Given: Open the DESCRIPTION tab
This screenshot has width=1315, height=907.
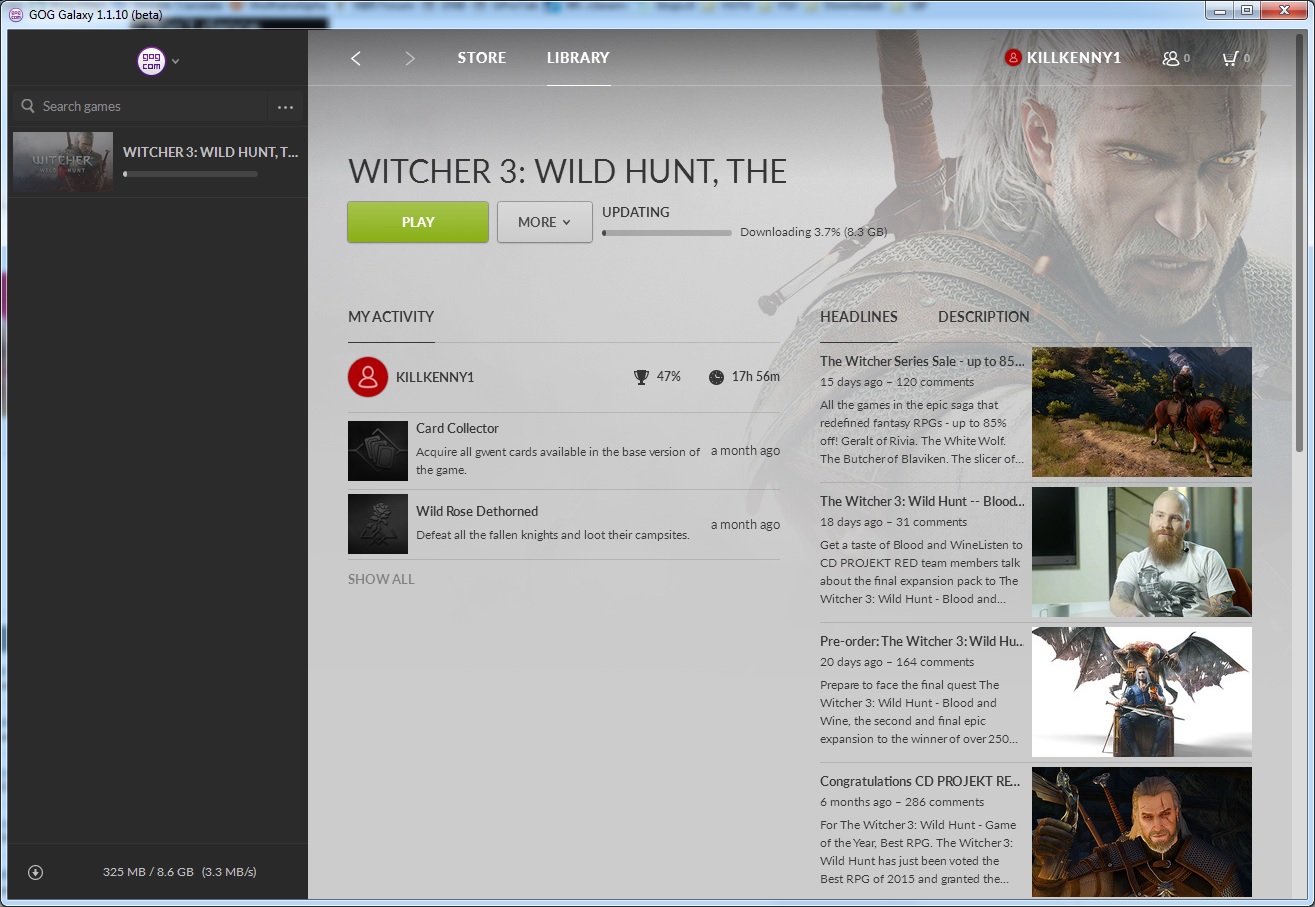Looking at the screenshot, I should coord(983,317).
